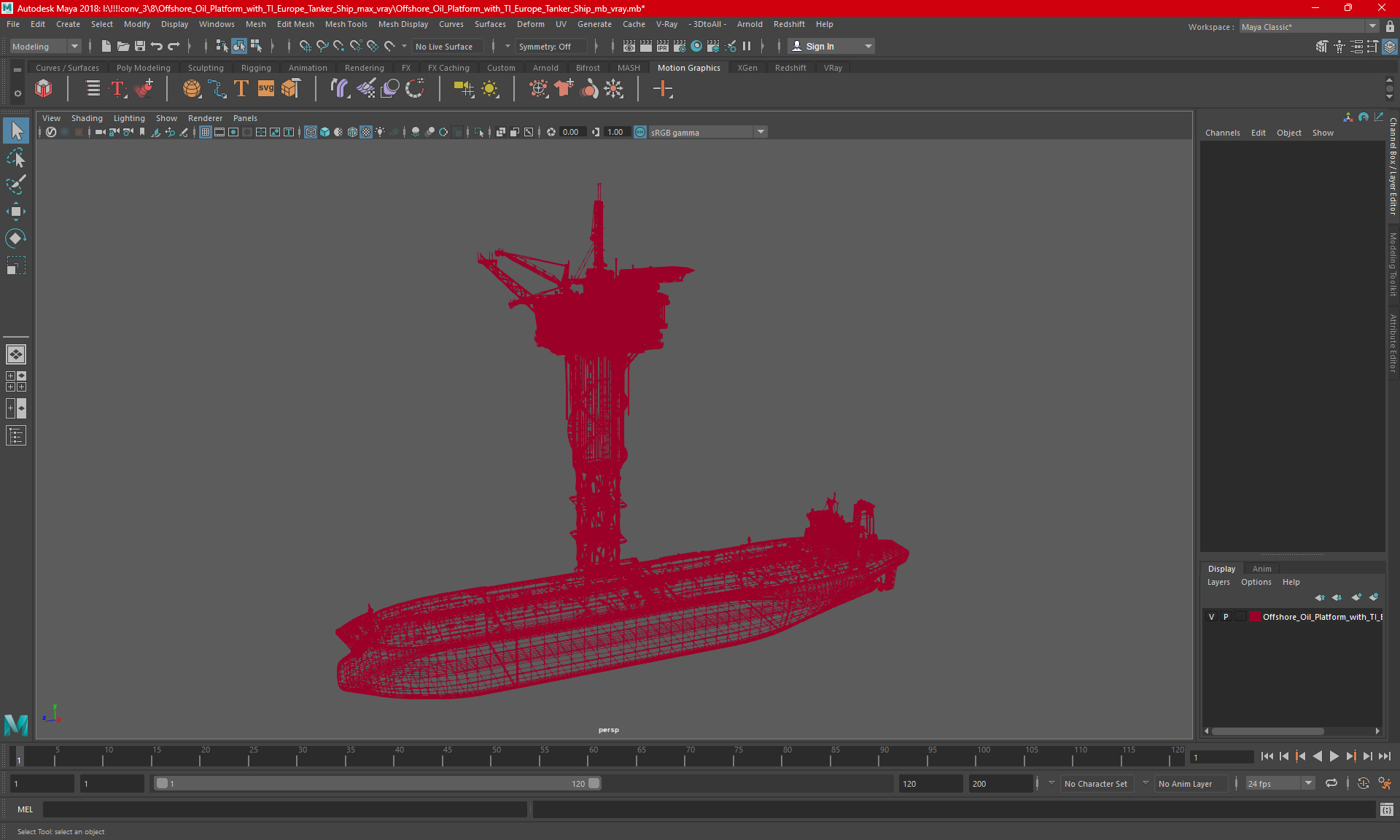This screenshot has width=1400, height=840.
Task: Click the Render current frame icon
Action: [x=646, y=46]
